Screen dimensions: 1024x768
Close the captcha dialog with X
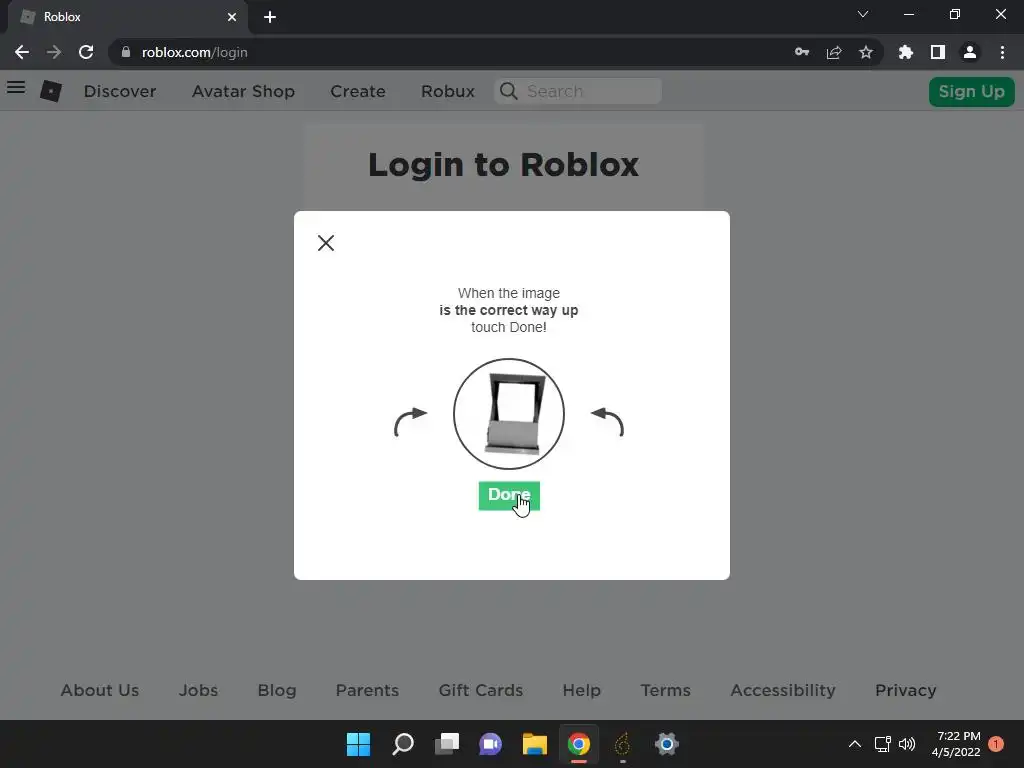[325, 243]
